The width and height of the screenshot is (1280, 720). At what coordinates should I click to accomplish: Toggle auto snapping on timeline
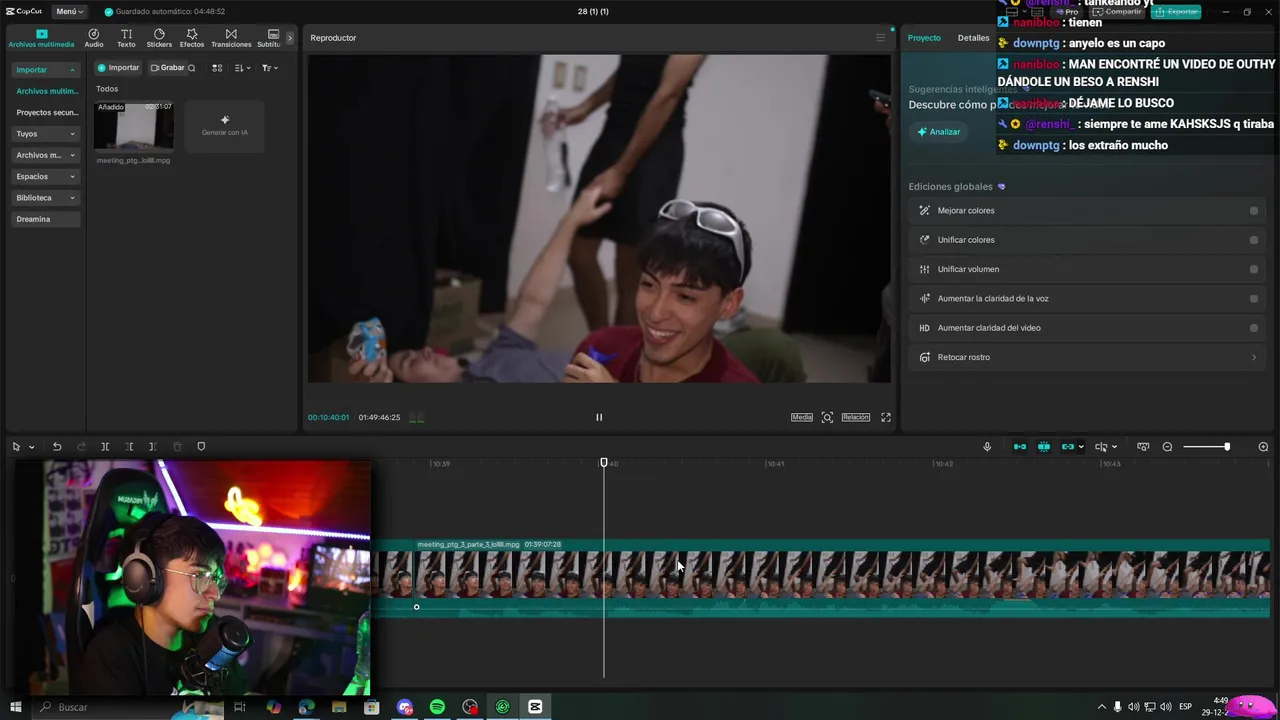(1044, 447)
